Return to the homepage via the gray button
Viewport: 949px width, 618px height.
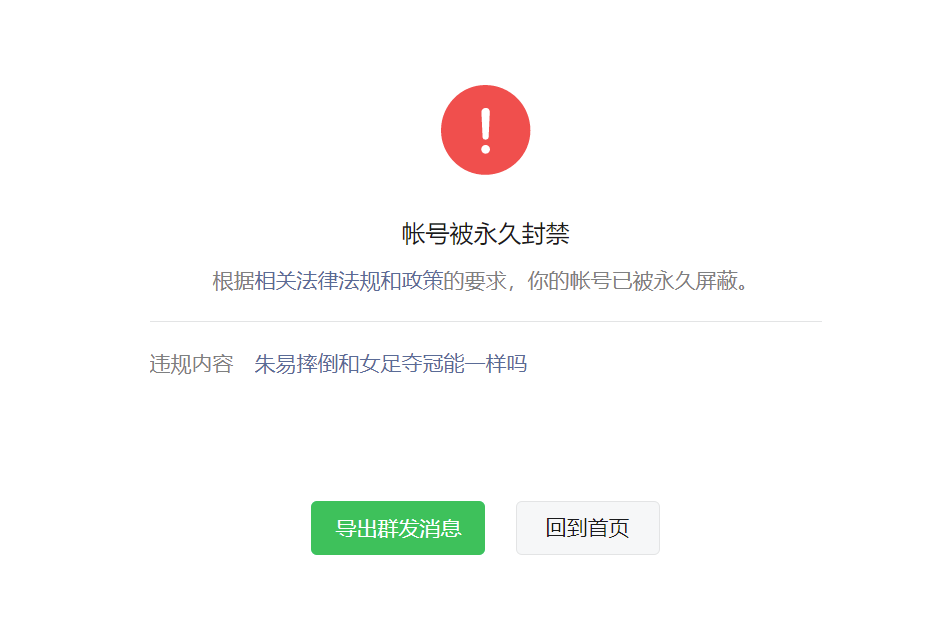tap(588, 528)
